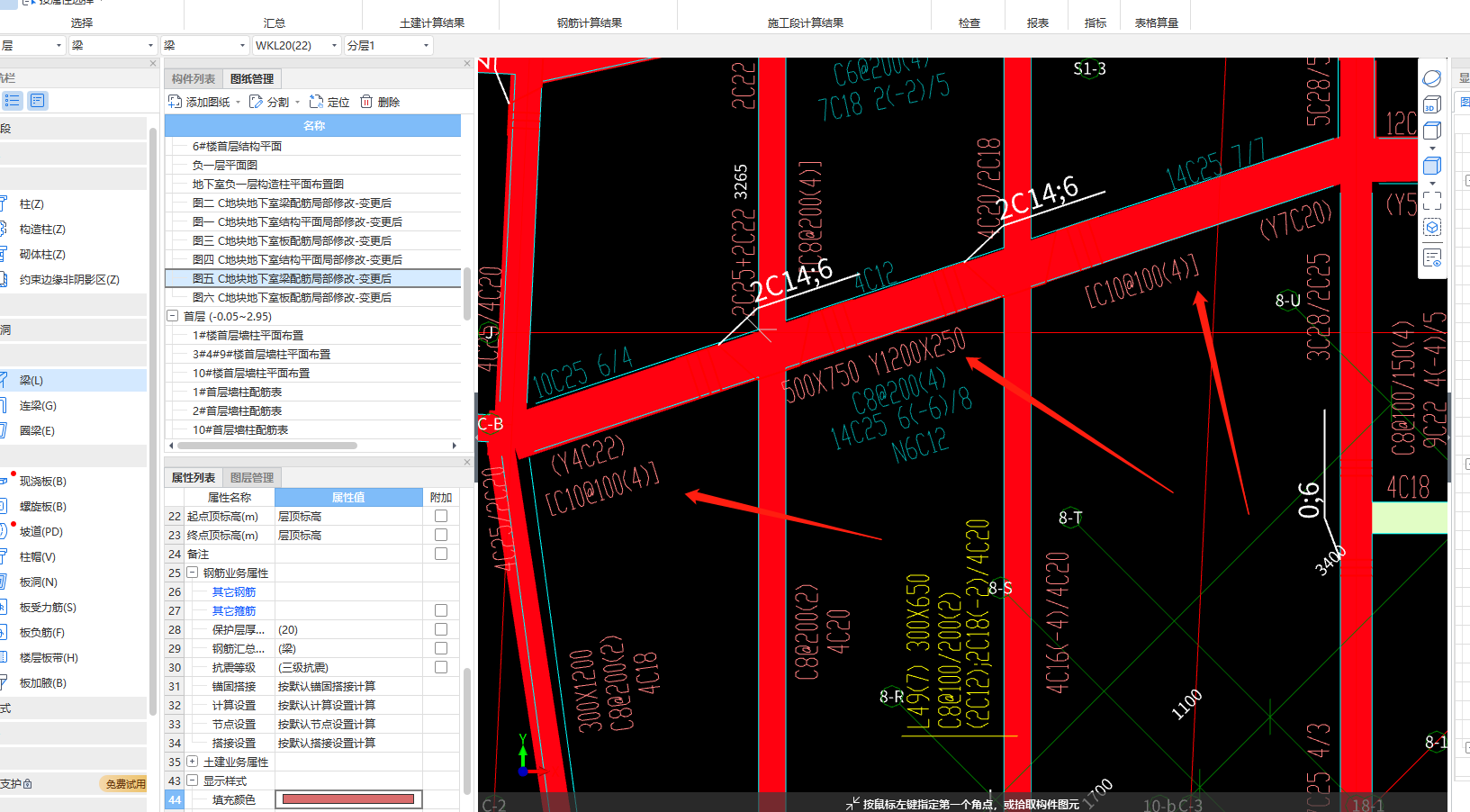This screenshot has height=812, width=1470.
Task: Open the WKL20(22) component dropdown
Action: coord(334,45)
